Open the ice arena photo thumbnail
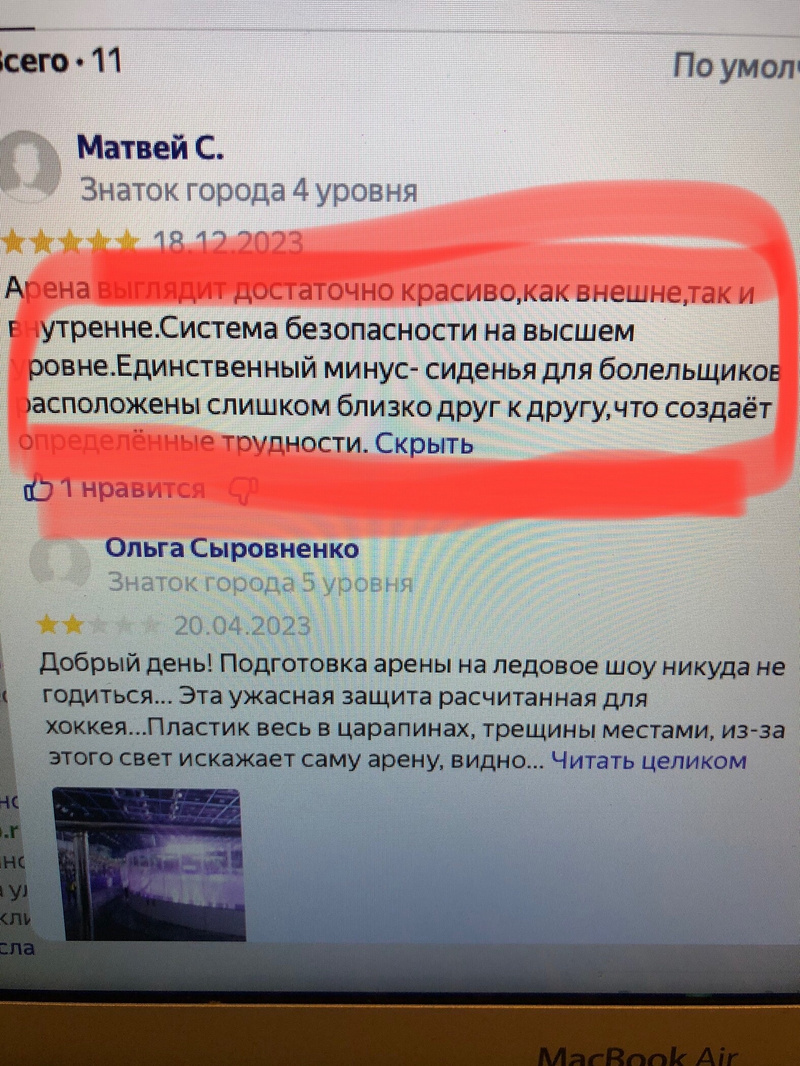 [x=149, y=864]
